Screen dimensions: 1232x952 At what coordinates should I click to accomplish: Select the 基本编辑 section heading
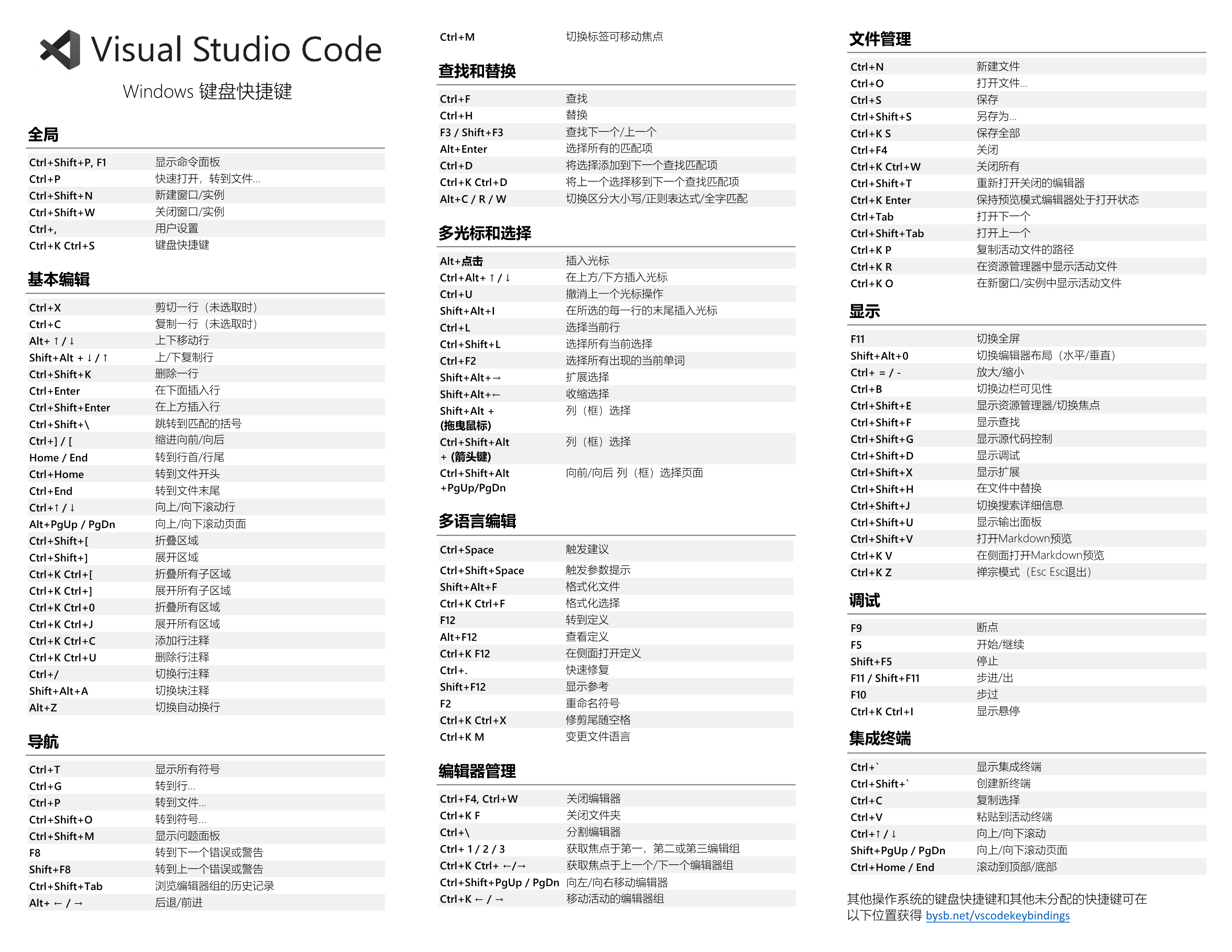click(x=59, y=280)
